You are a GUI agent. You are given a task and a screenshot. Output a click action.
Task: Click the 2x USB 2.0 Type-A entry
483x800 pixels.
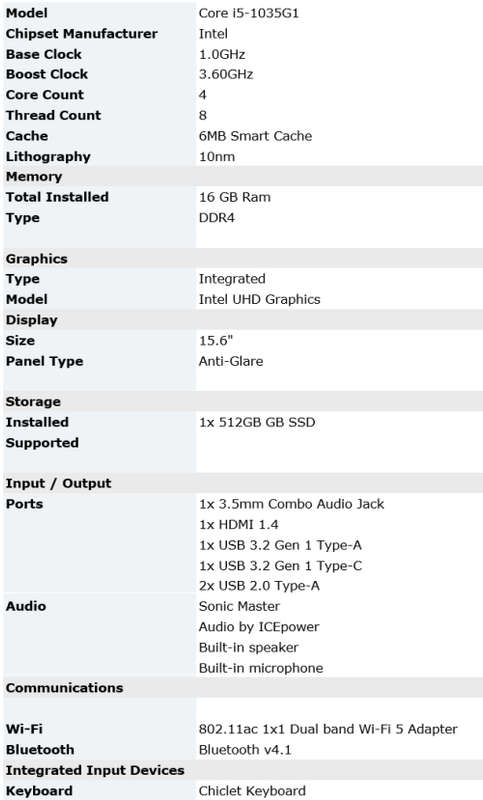tap(259, 586)
